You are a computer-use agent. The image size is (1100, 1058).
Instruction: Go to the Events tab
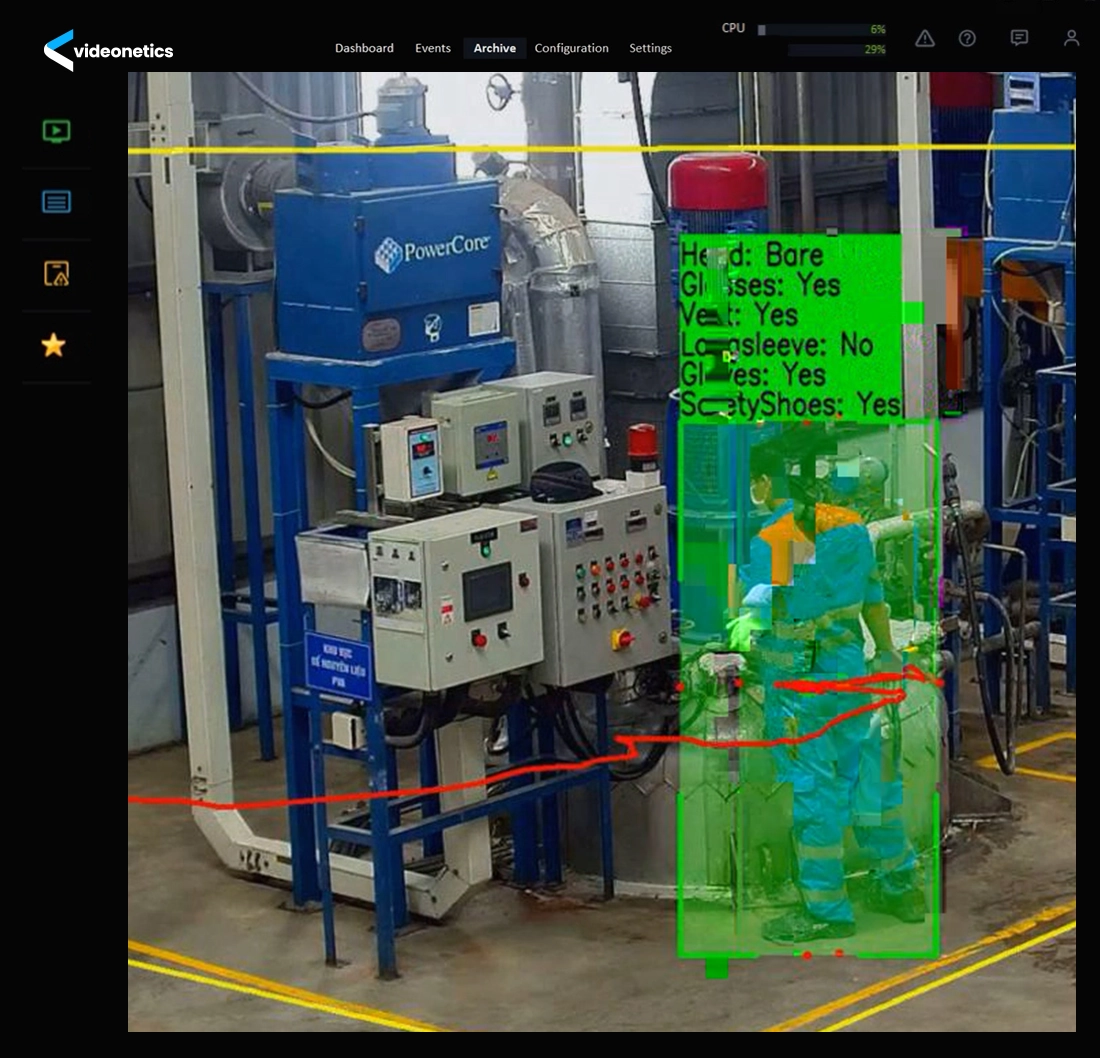pos(433,48)
